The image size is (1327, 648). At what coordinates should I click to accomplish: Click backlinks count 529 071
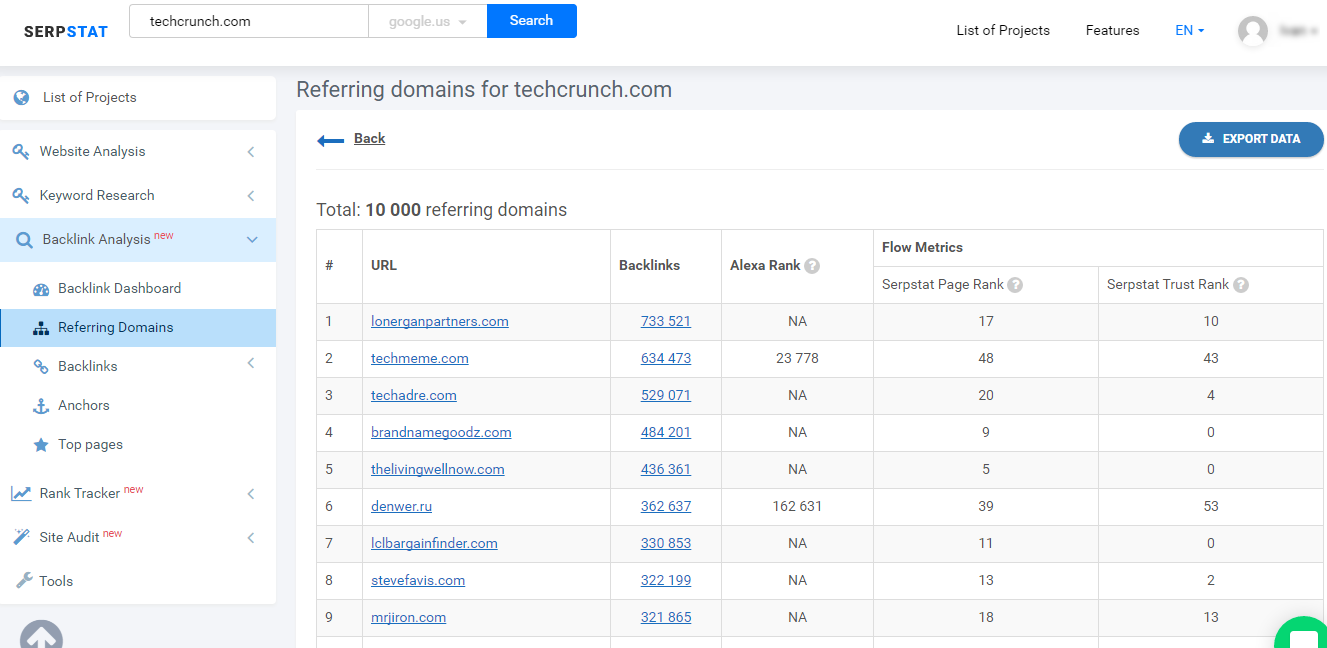pos(666,396)
